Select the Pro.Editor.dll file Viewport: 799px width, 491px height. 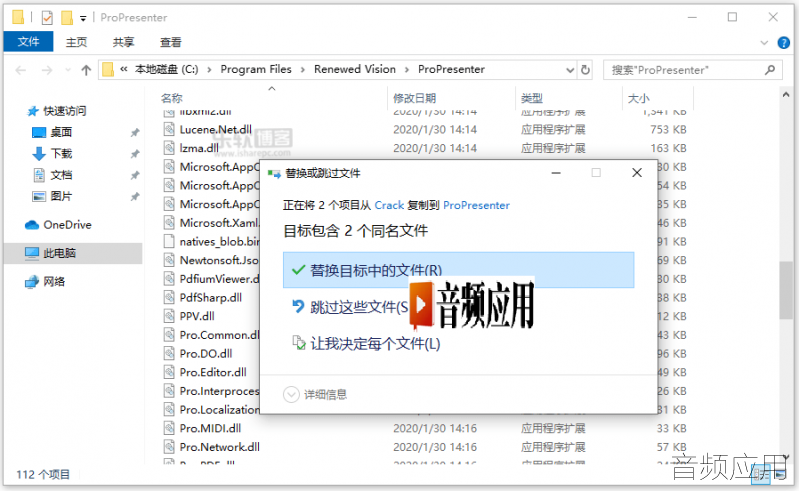pyautogui.click(x=213, y=372)
